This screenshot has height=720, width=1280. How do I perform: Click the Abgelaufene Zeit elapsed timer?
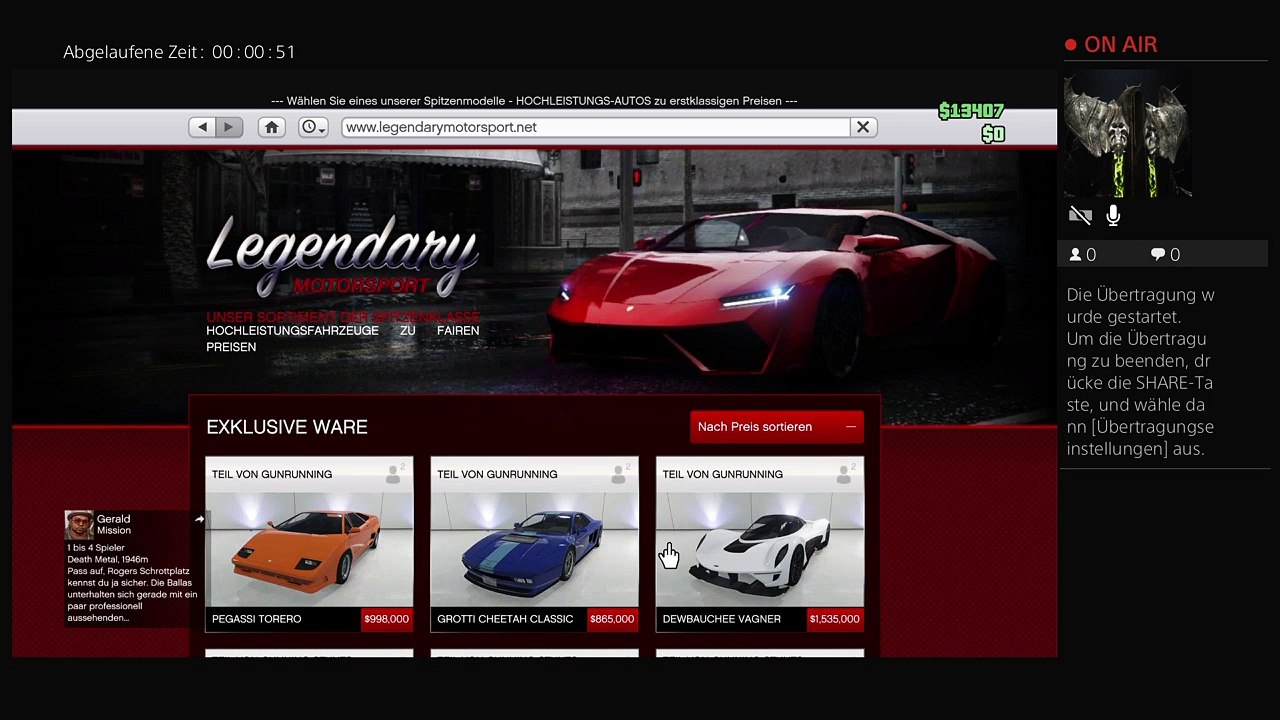180,52
